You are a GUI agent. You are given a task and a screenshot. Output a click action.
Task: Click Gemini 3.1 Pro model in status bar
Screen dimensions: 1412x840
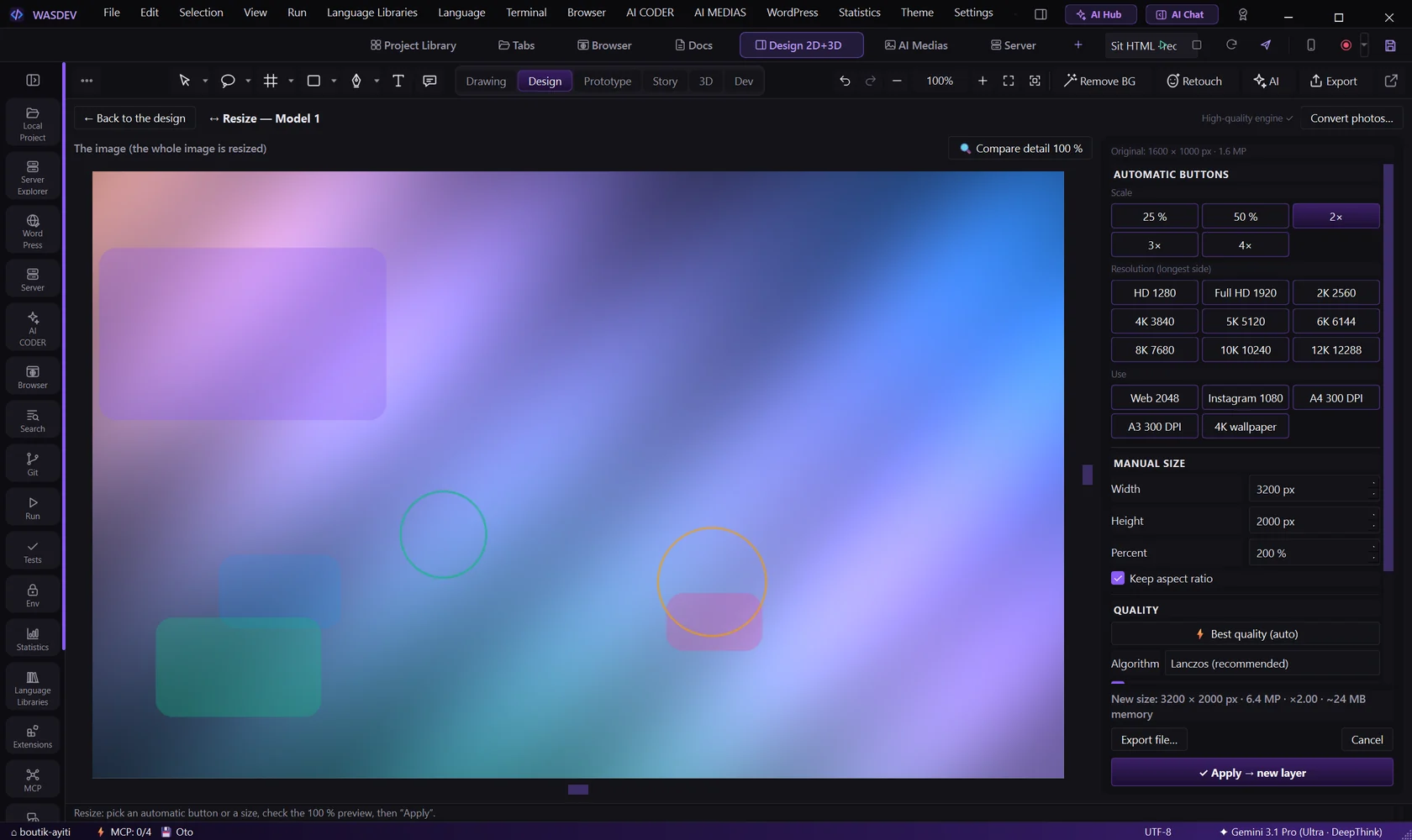click(x=1300, y=832)
